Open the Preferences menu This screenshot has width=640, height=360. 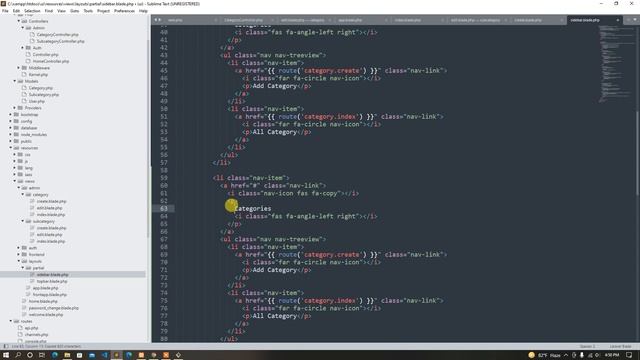(x=124, y=11)
